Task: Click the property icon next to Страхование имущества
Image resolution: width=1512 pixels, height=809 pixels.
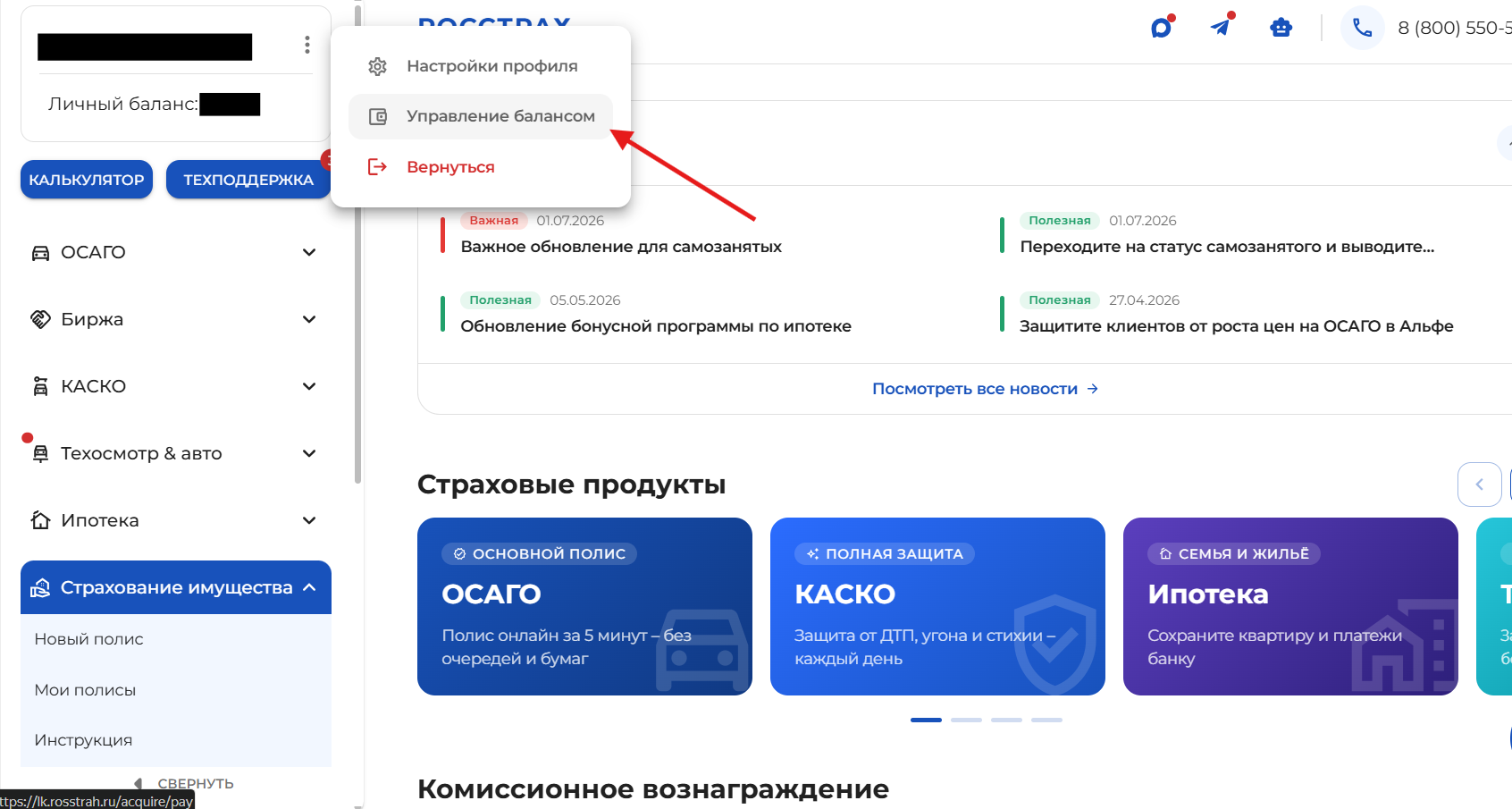Action: click(x=41, y=587)
